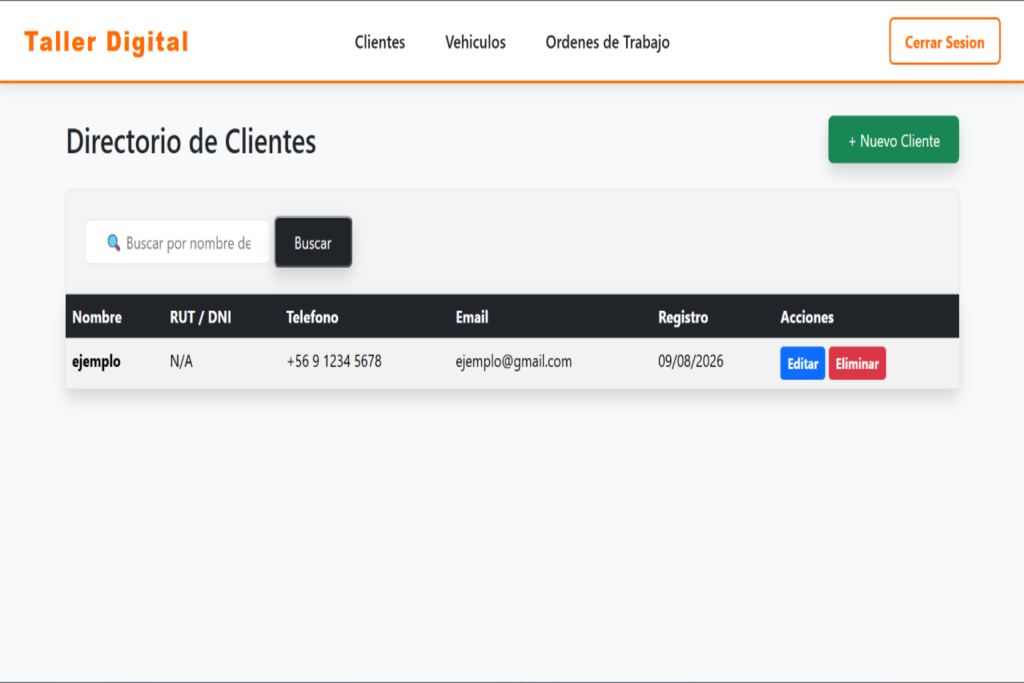Click the Telefono column header

point(312,317)
